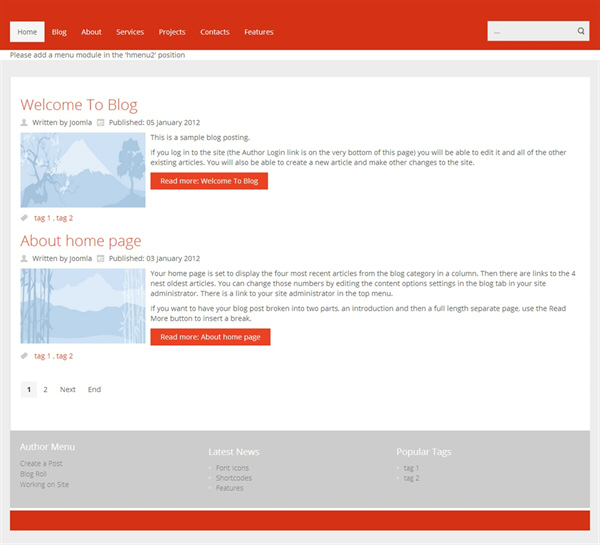Click author icon under About home page
The image size is (600, 545).
coord(24,258)
